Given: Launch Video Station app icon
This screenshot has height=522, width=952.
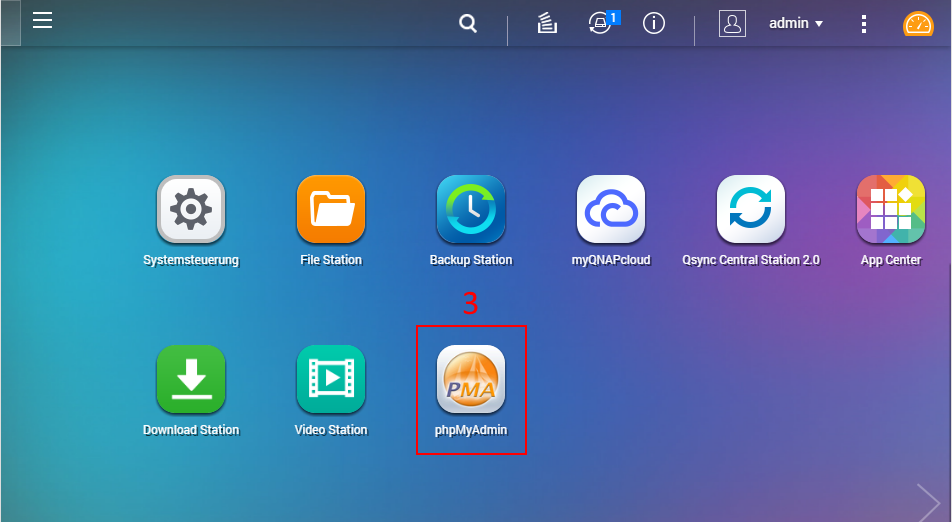Looking at the screenshot, I should (x=331, y=379).
